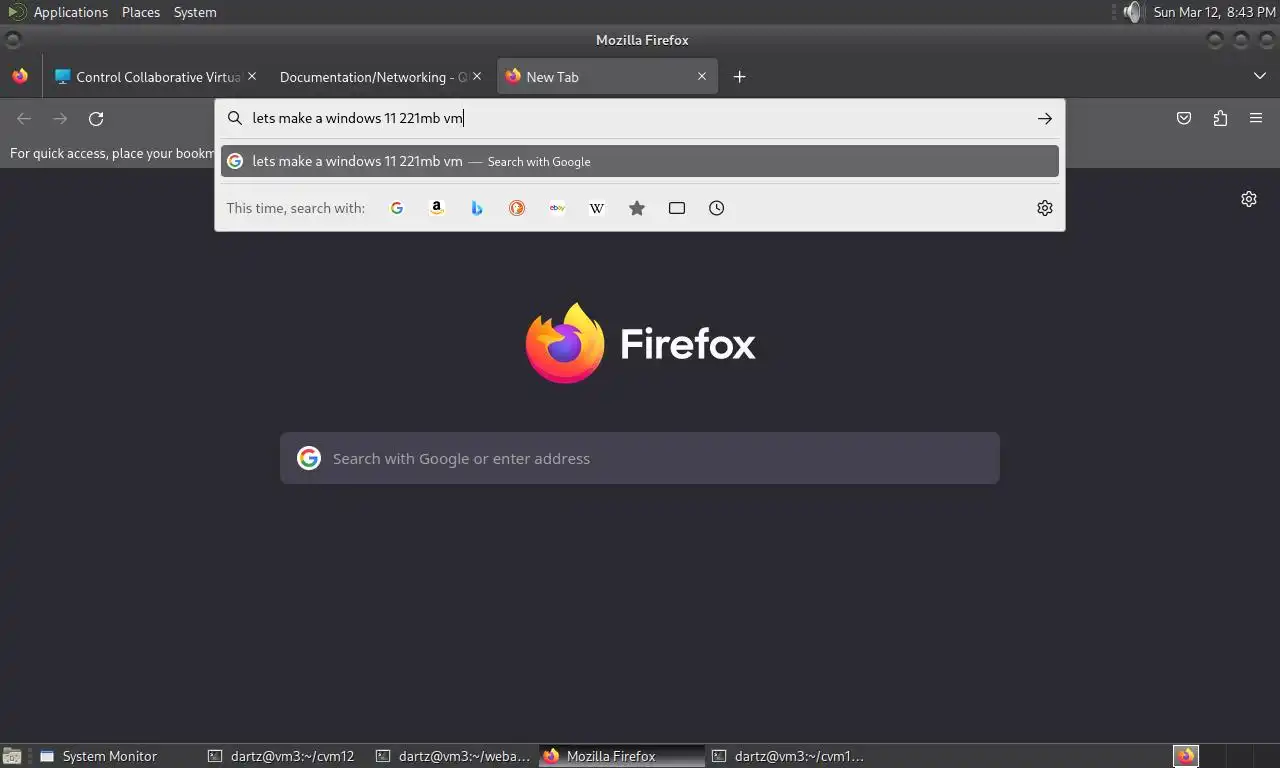Screen dimensions: 1280x768
Task: Reload the current page
Action: pyautogui.click(x=96, y=118)
